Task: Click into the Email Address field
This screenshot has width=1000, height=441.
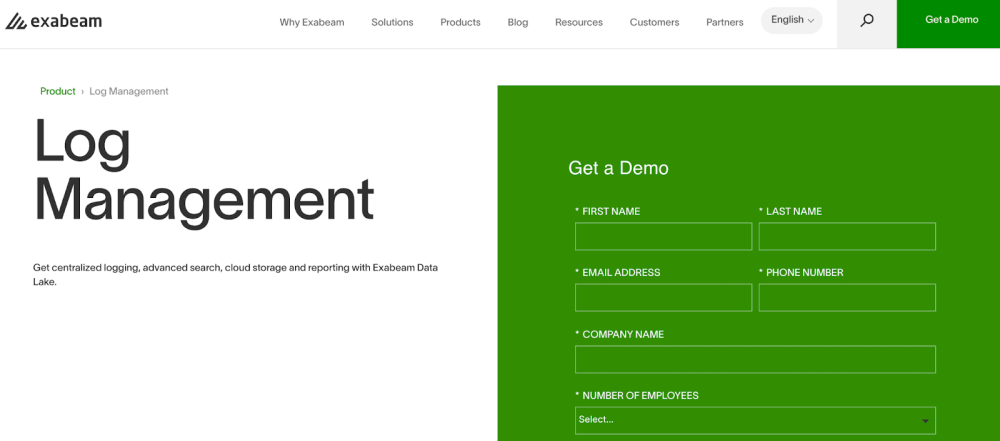Action: coord(663,298)
